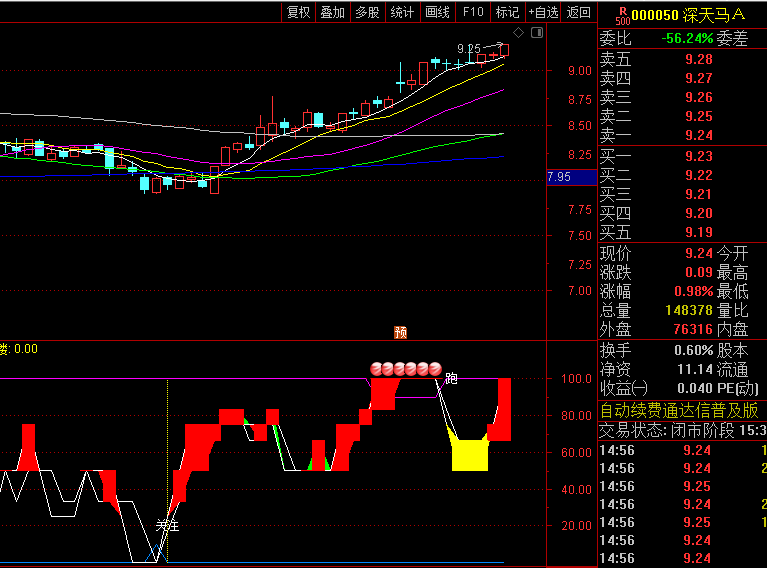767x568 pixels.
Task: Click the 涨幅 value 0.98%
Action: pos(694,292)
